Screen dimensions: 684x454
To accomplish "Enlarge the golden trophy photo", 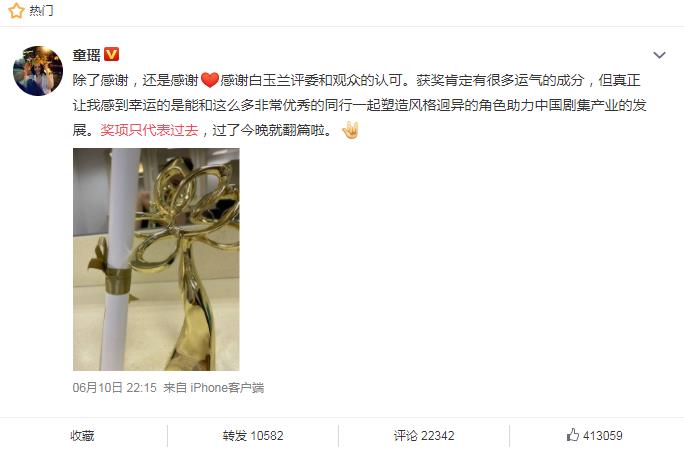I will pos(156,259).
